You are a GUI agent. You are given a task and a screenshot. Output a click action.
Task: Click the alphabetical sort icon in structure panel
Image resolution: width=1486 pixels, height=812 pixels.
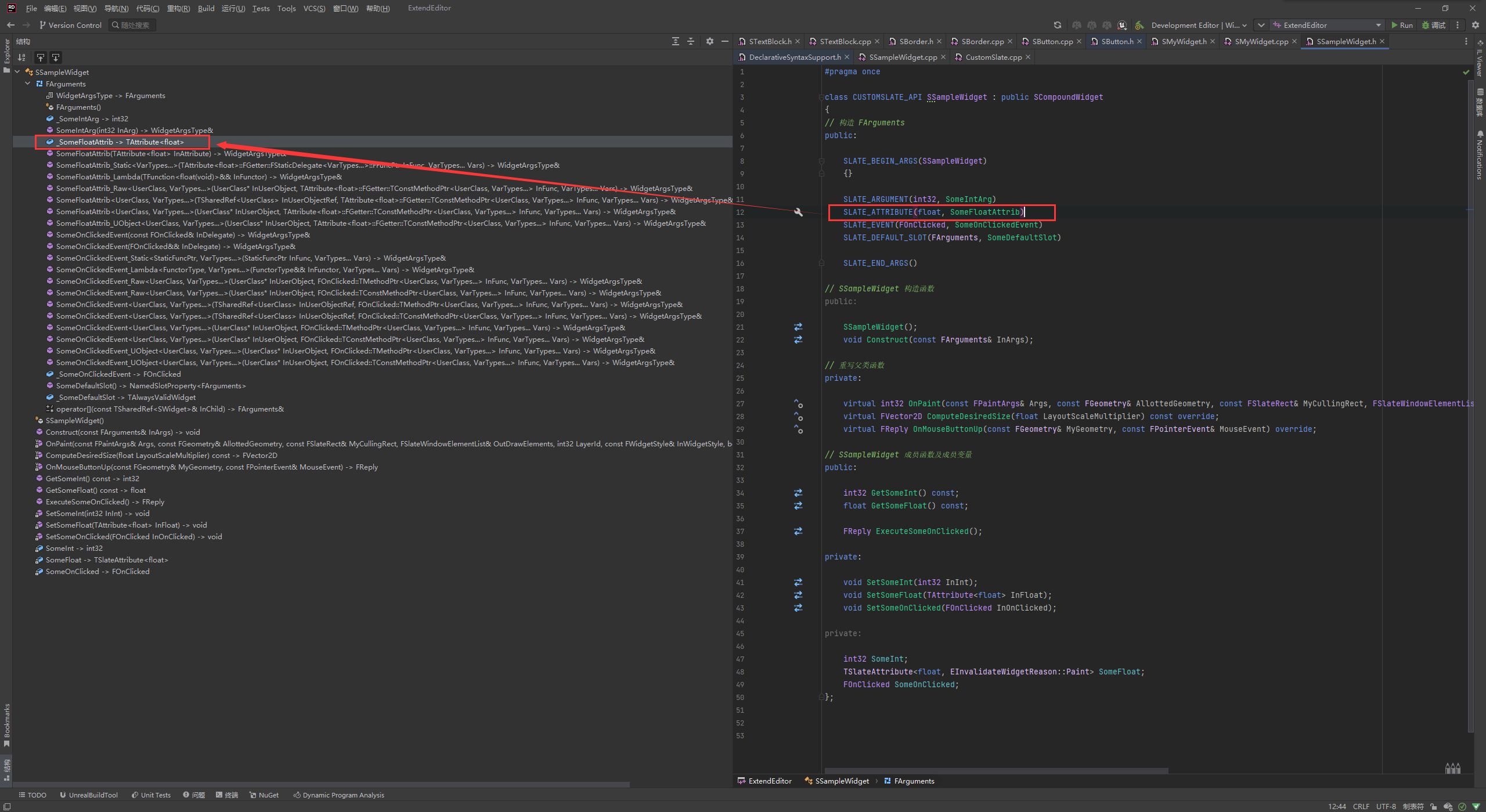[x=21, y=57]
